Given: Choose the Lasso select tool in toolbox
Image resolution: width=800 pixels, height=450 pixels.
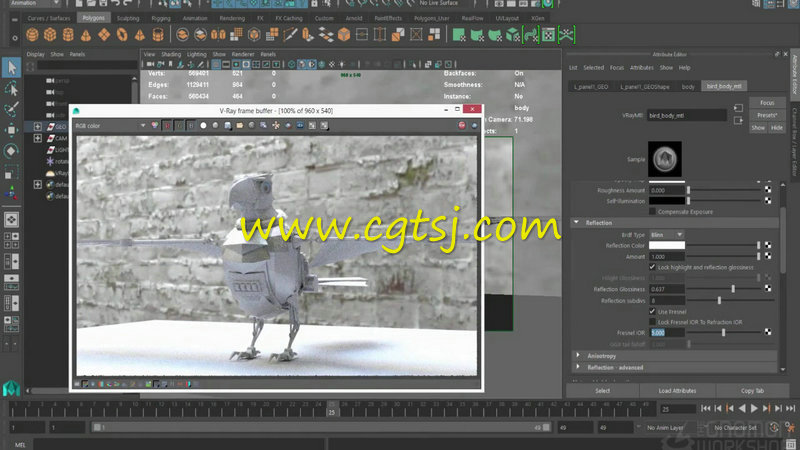Looking at the screenshot, I should 11,88.
